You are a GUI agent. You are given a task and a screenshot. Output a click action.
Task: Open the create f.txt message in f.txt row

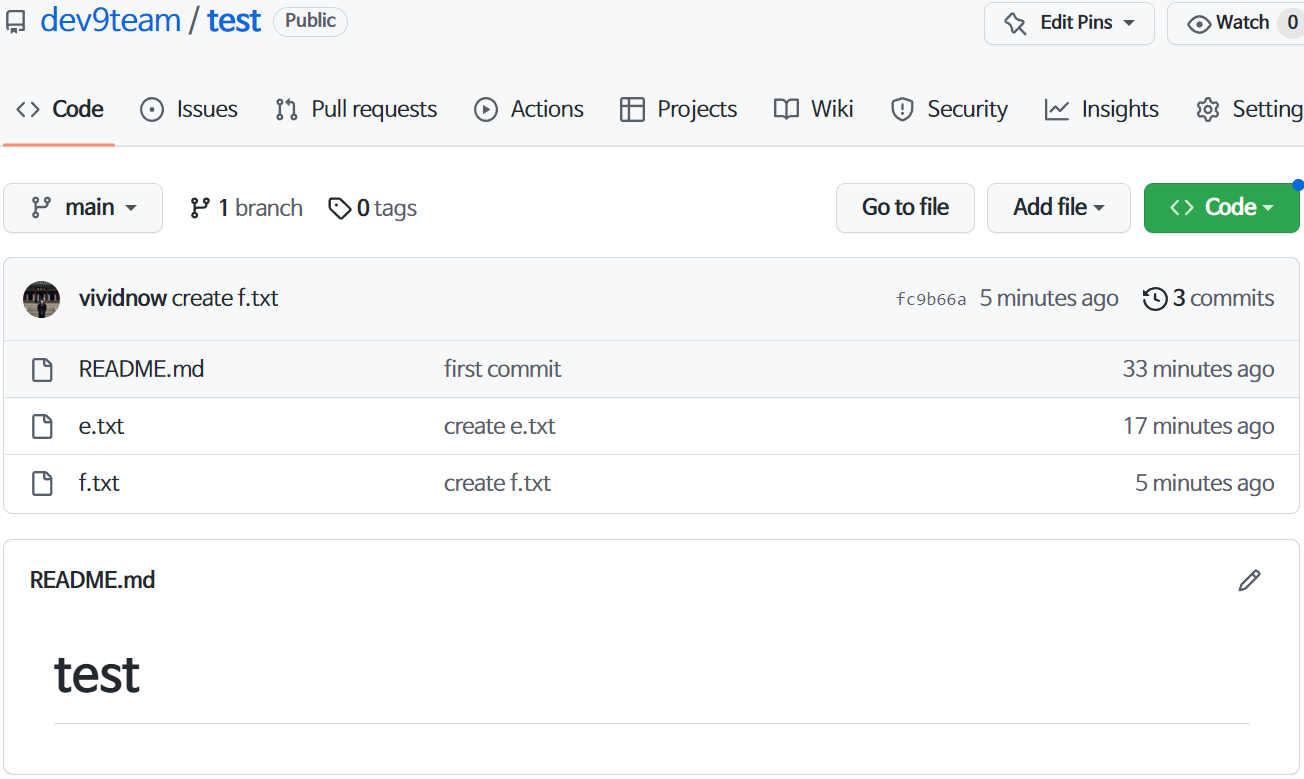click(497, 483)
